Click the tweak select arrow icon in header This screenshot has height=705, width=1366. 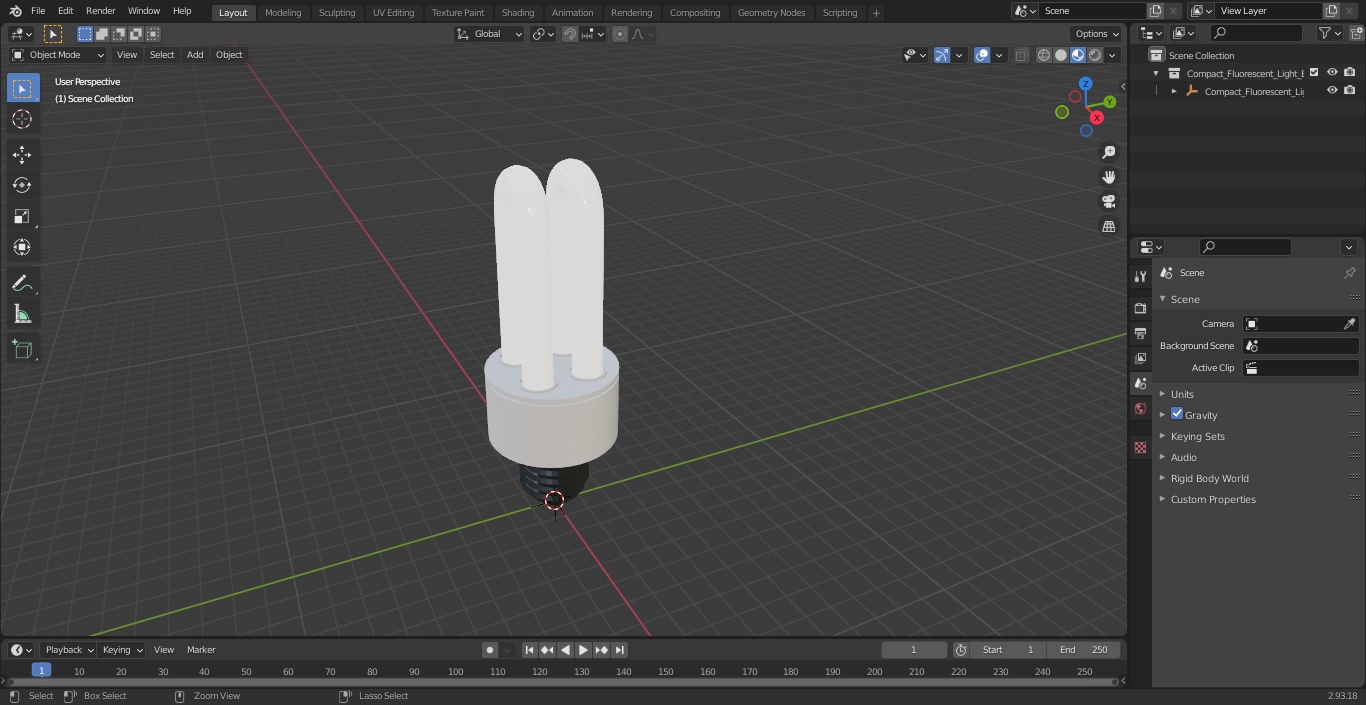(53, 34)
